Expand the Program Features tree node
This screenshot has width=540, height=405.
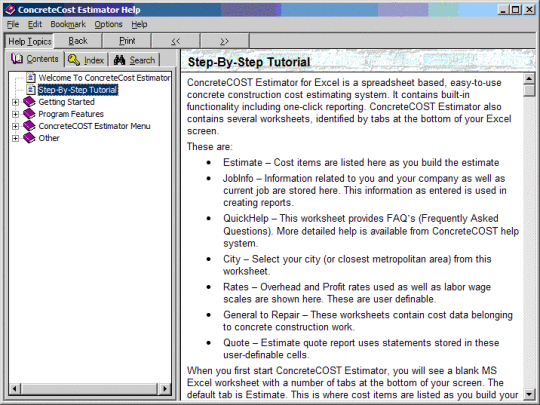point(15,114)
